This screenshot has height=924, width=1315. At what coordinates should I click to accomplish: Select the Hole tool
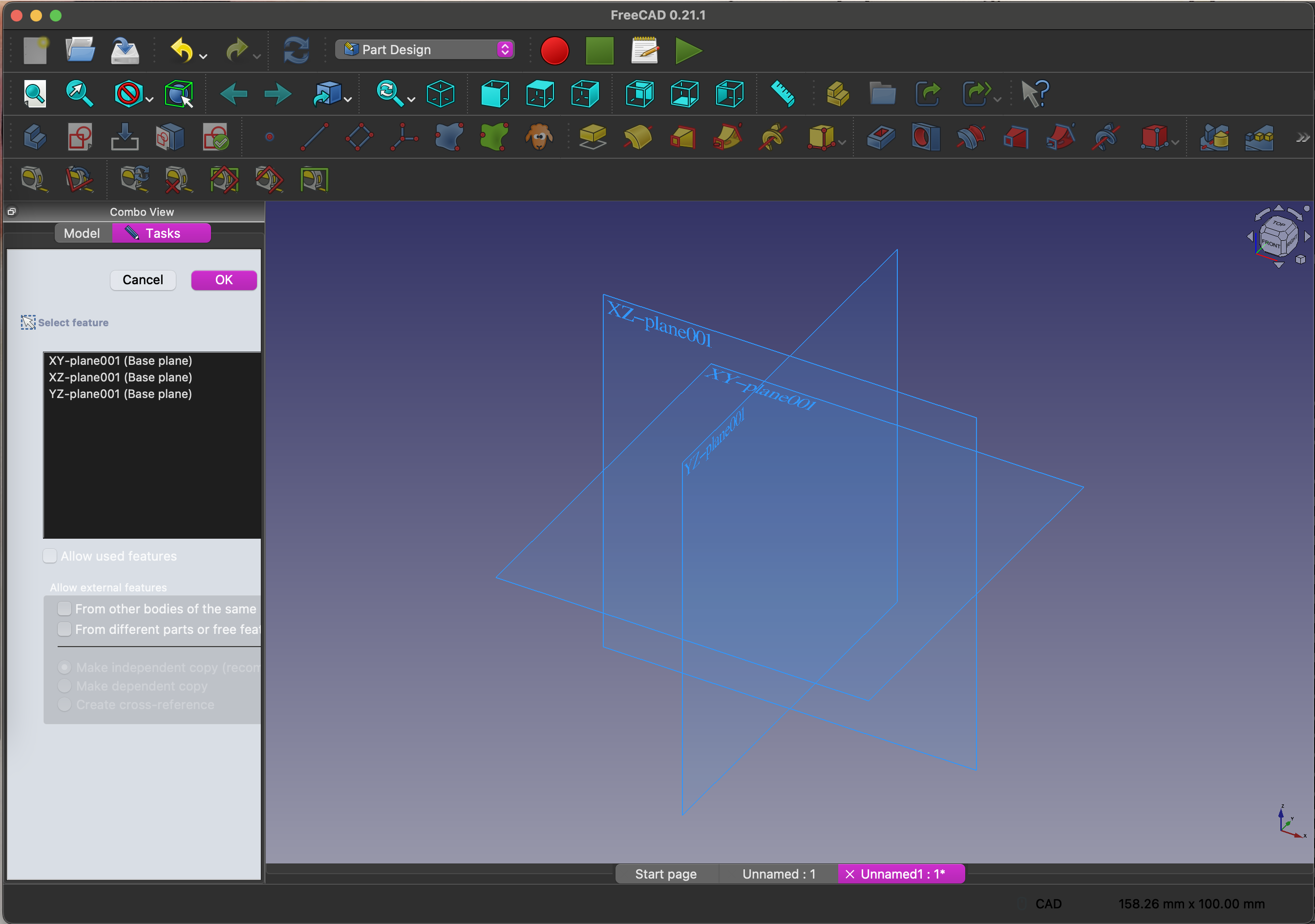pos(926,137)
